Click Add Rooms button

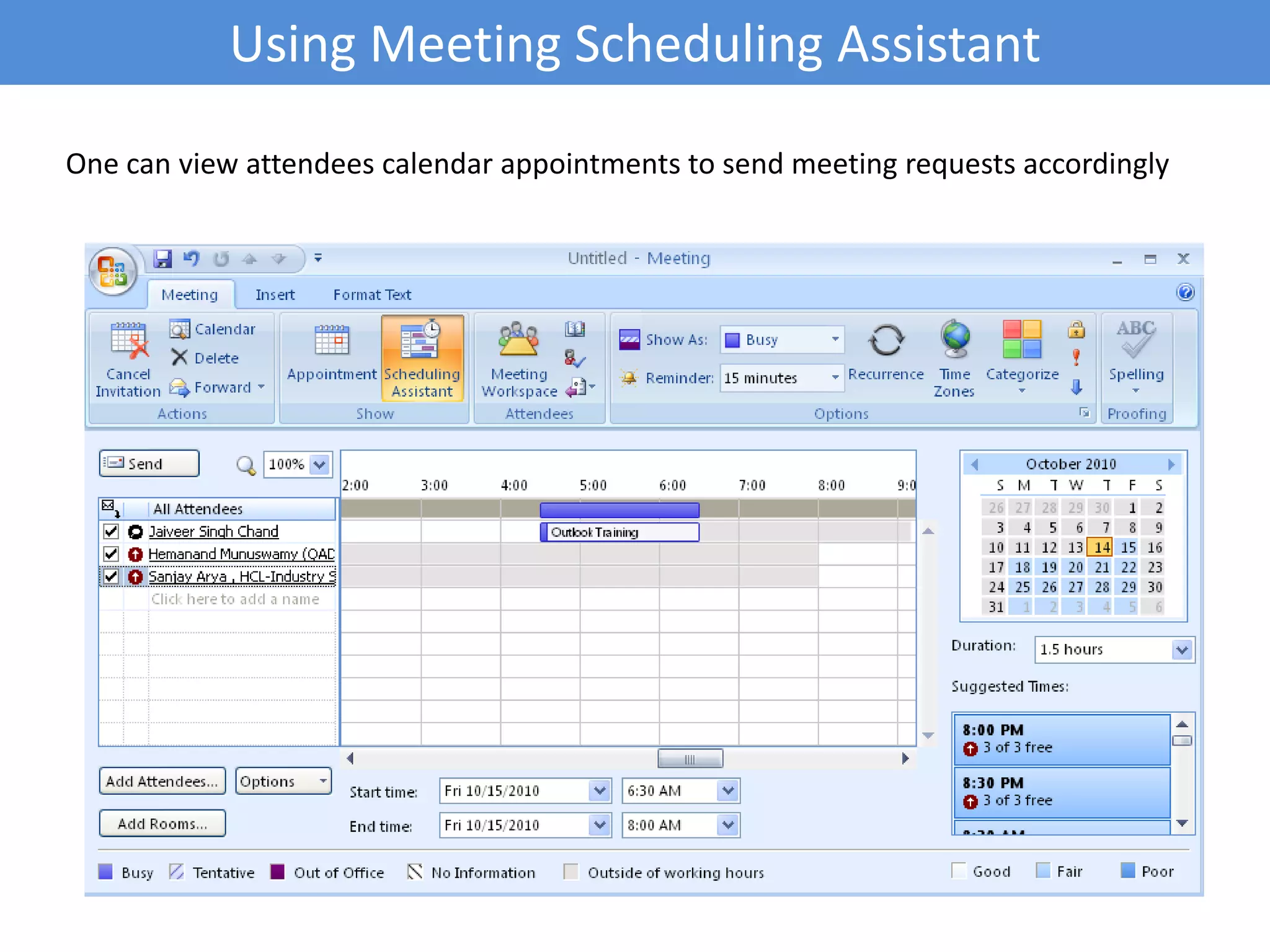click(162, 824)
